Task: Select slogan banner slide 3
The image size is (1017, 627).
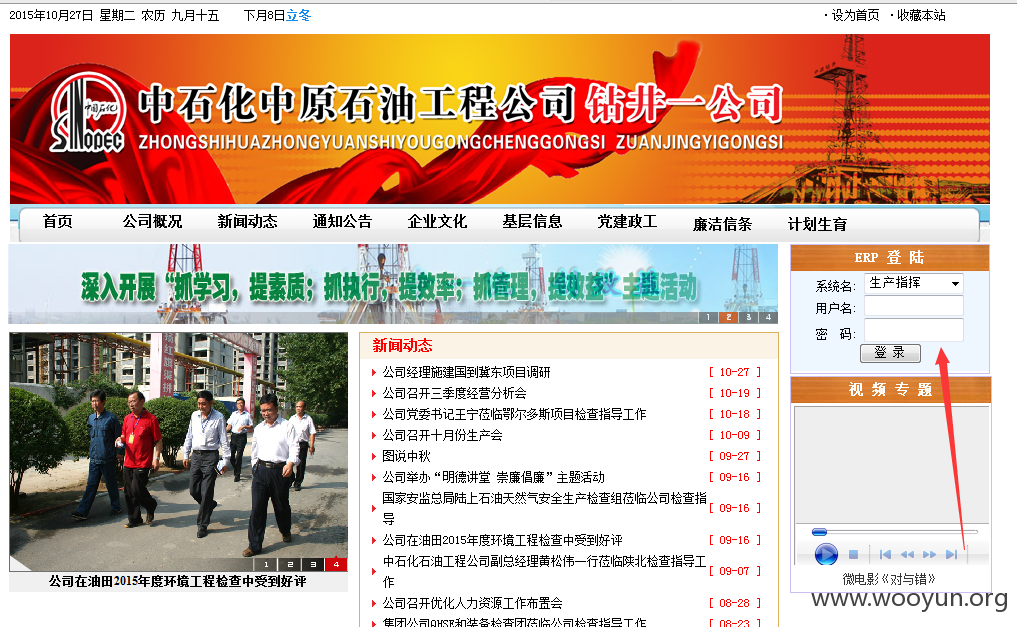Action: coord(748,317)
